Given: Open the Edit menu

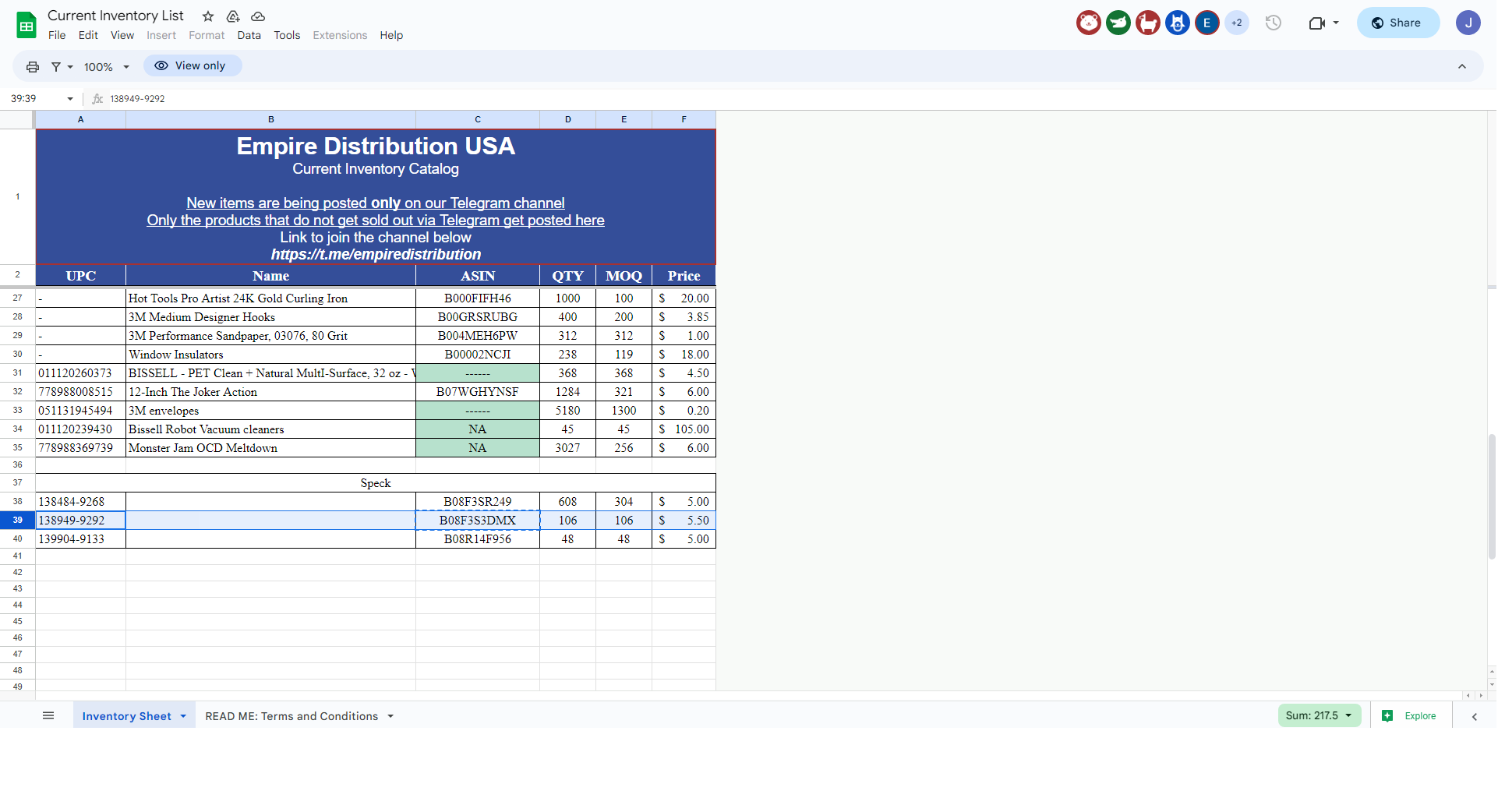Looking at the screenshot, I should 88,35.
